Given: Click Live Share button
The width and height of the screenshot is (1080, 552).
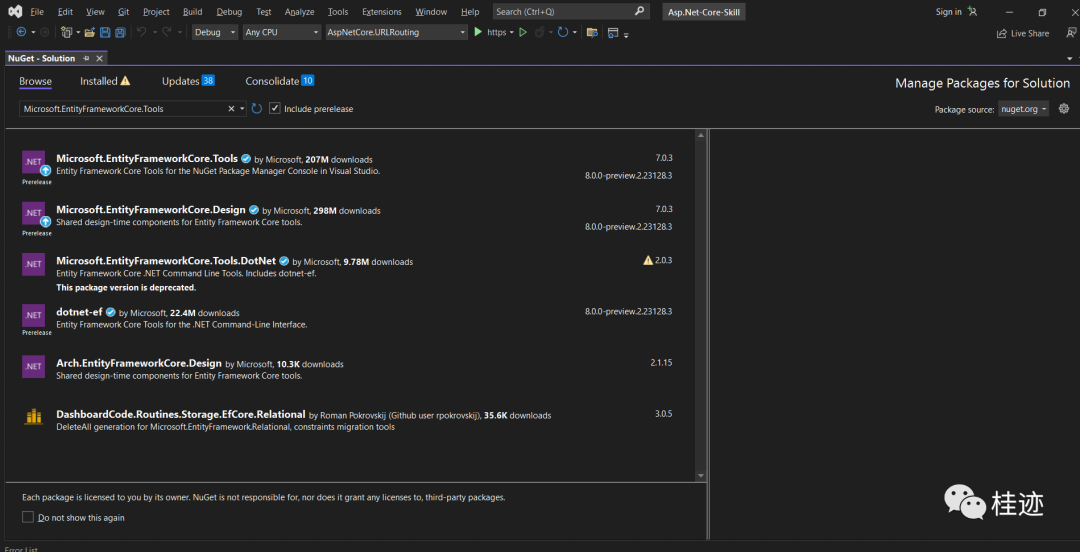Looking at the screenshot, I should (1023, 33).
